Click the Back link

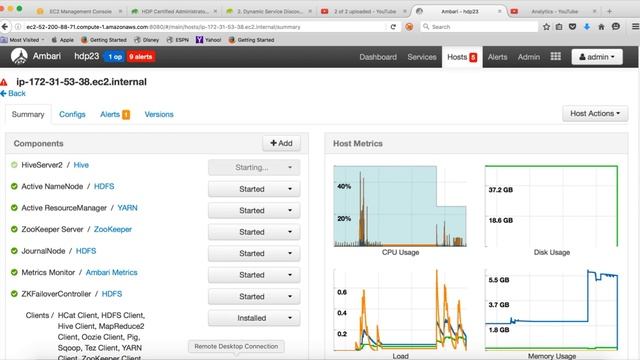(13, 93)
